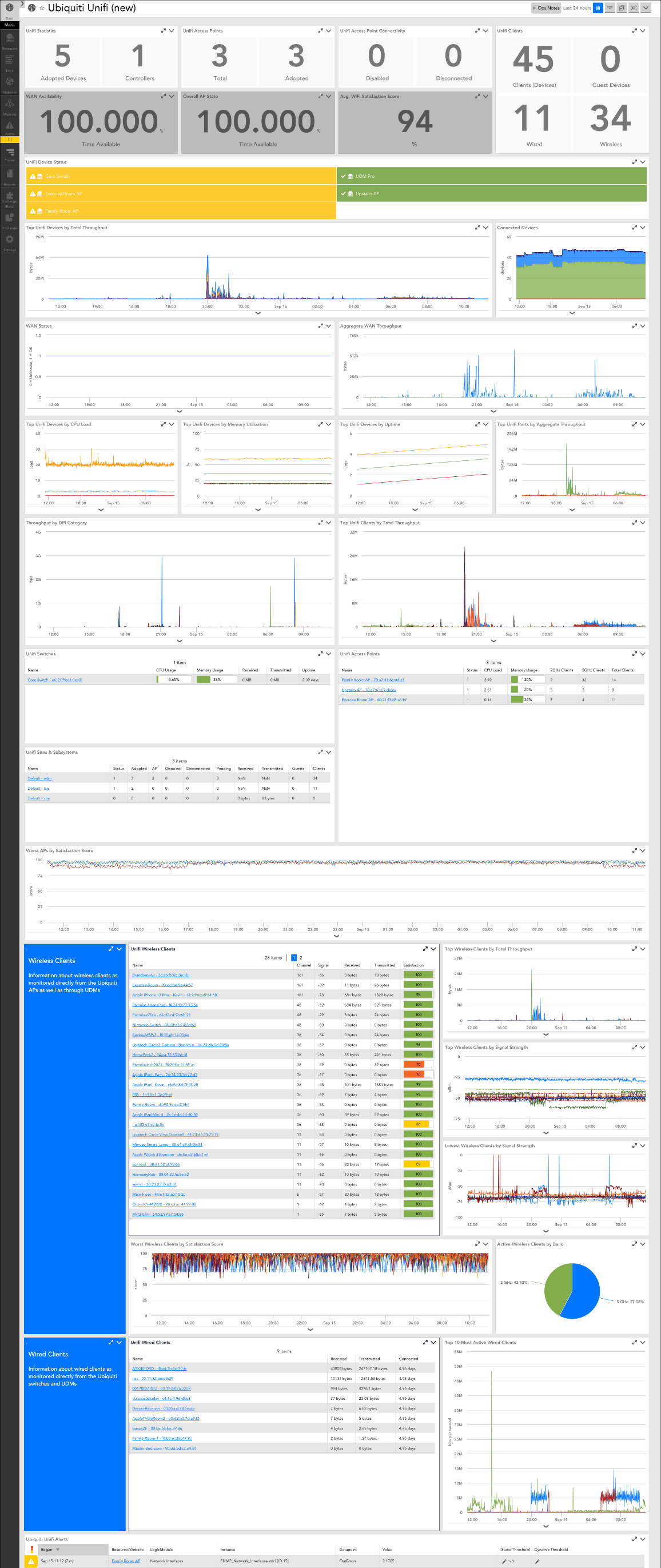The width and height of the screenshot is (661, 1568).
Task: Expand the sidebar with the arrow toggle
Action: [x=22, y=4]
